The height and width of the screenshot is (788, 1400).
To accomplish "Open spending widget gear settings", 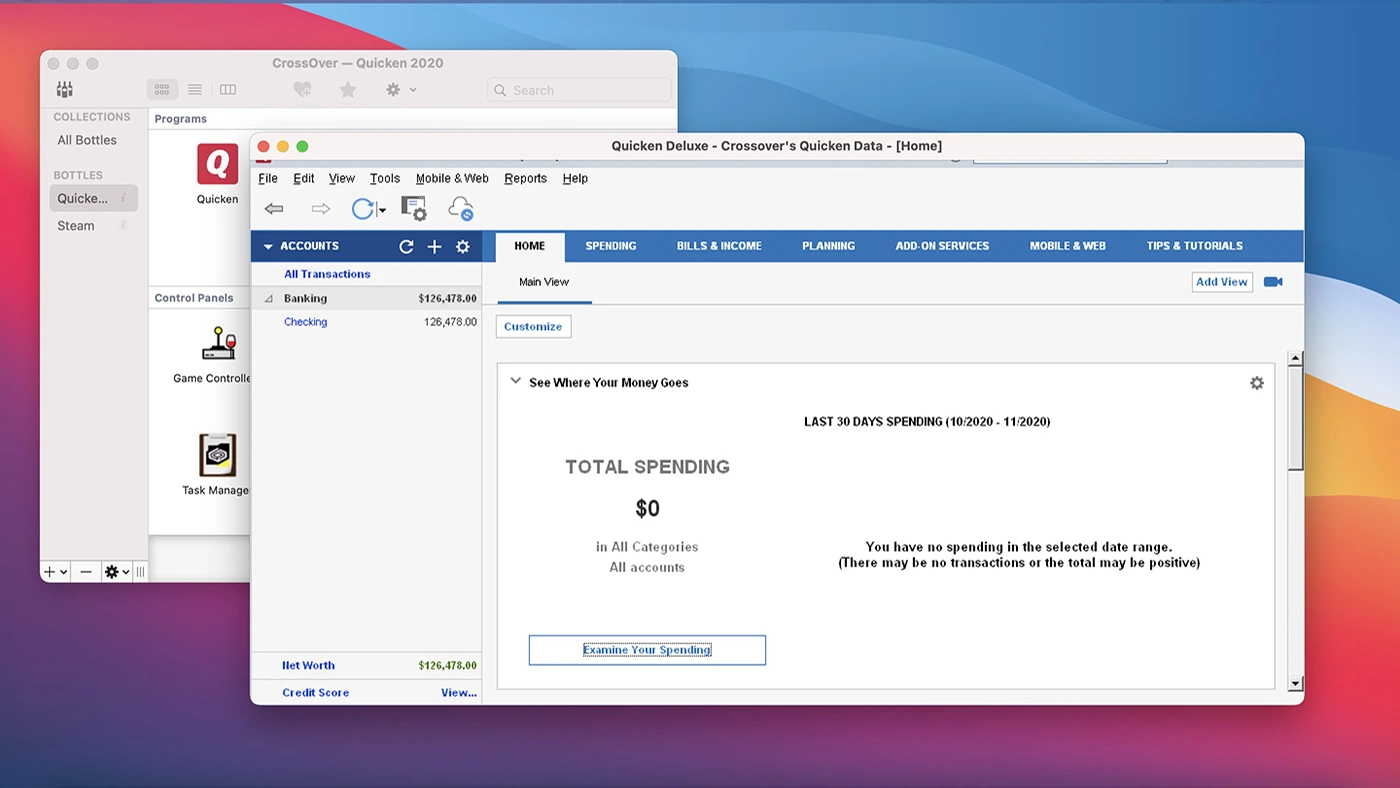I will [x=1257, y=383].
